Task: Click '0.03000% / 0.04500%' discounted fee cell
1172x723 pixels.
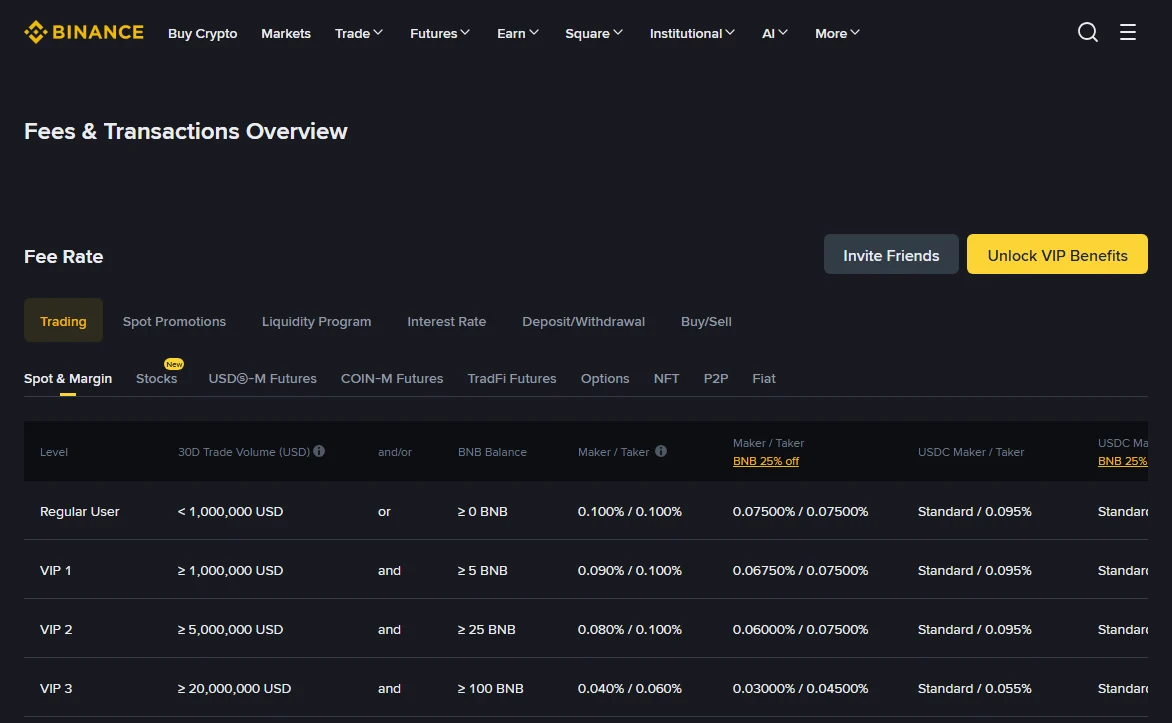Action: pyautogui.click(x=801, y=689)
